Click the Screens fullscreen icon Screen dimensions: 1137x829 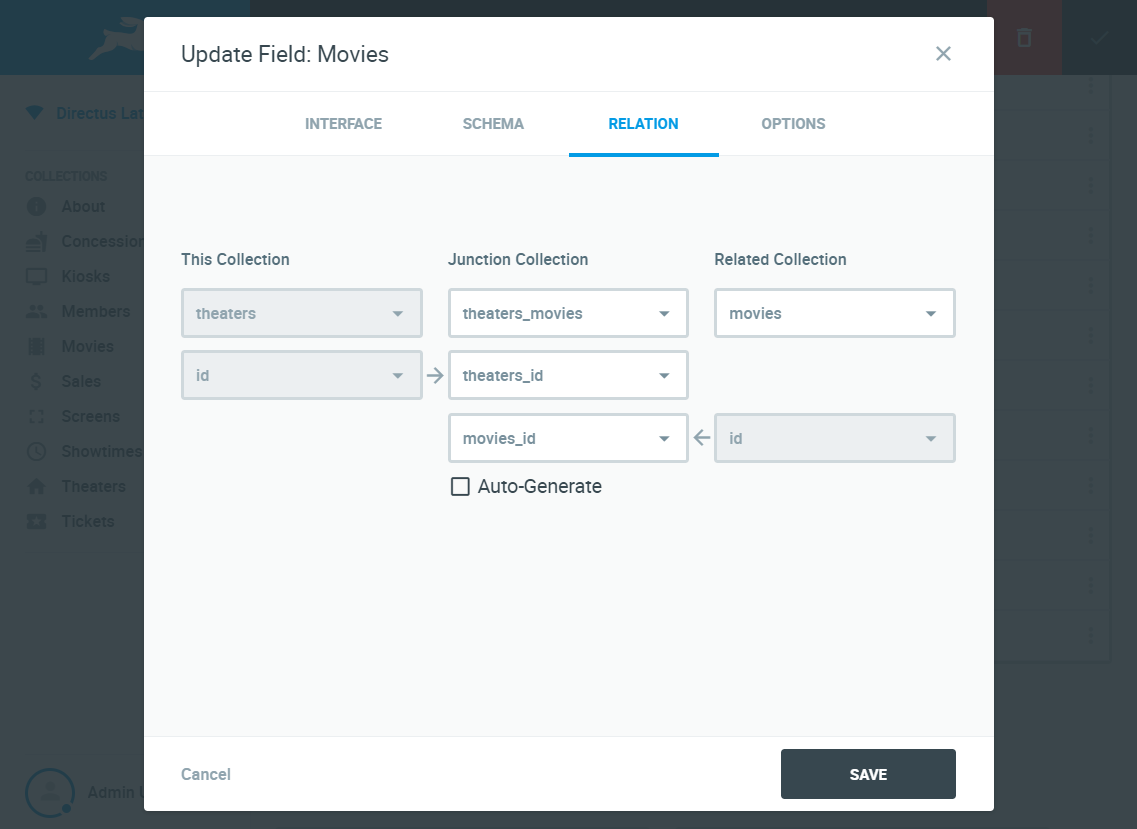coord(36,416)
